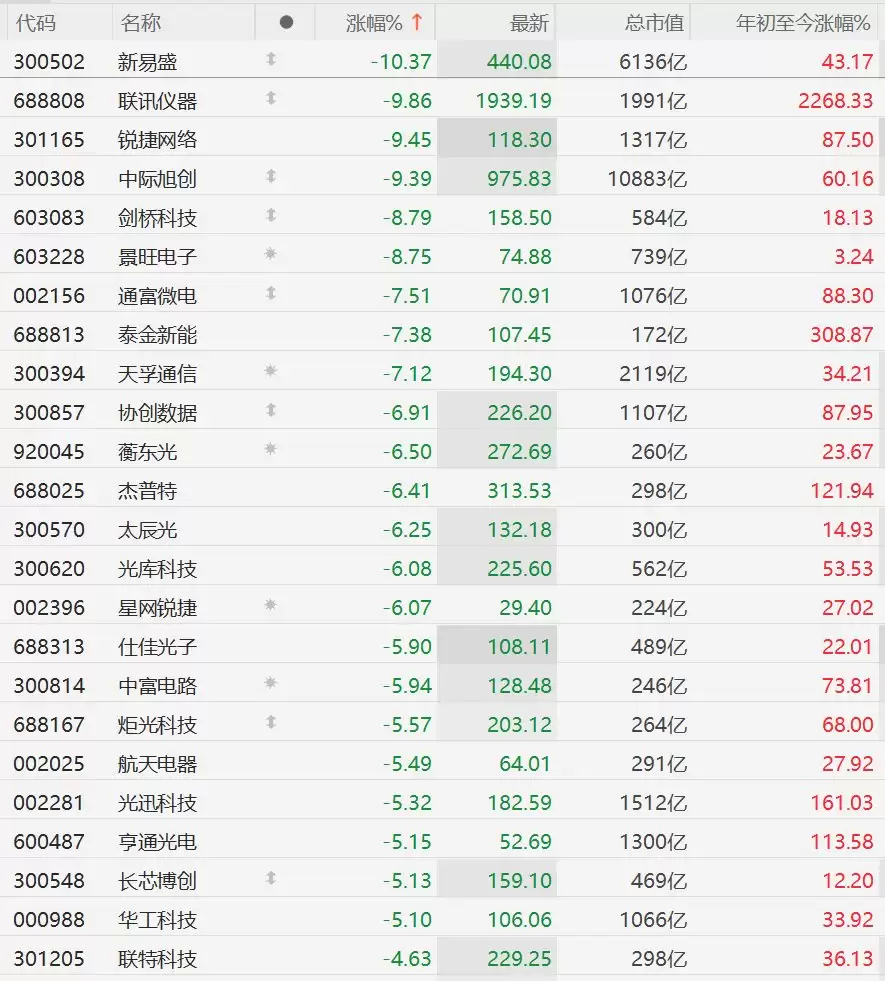Click the star icon in 天孚通信 row
This screenshot has height=981, width=885.
point(270,371)
